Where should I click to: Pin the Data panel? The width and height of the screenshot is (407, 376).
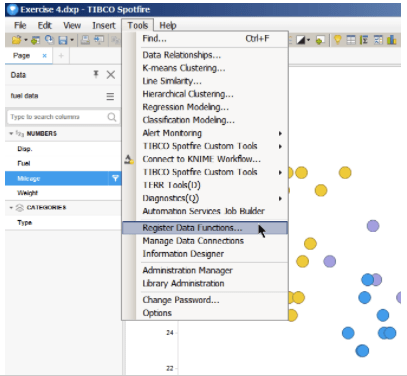(96, 74)
